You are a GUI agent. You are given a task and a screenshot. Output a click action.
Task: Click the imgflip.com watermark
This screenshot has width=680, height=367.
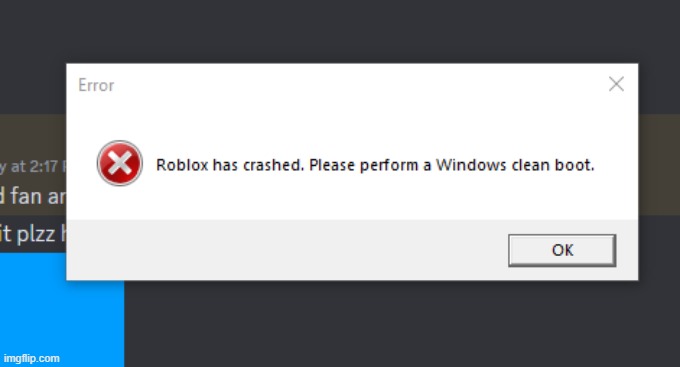tap(32, 358)
